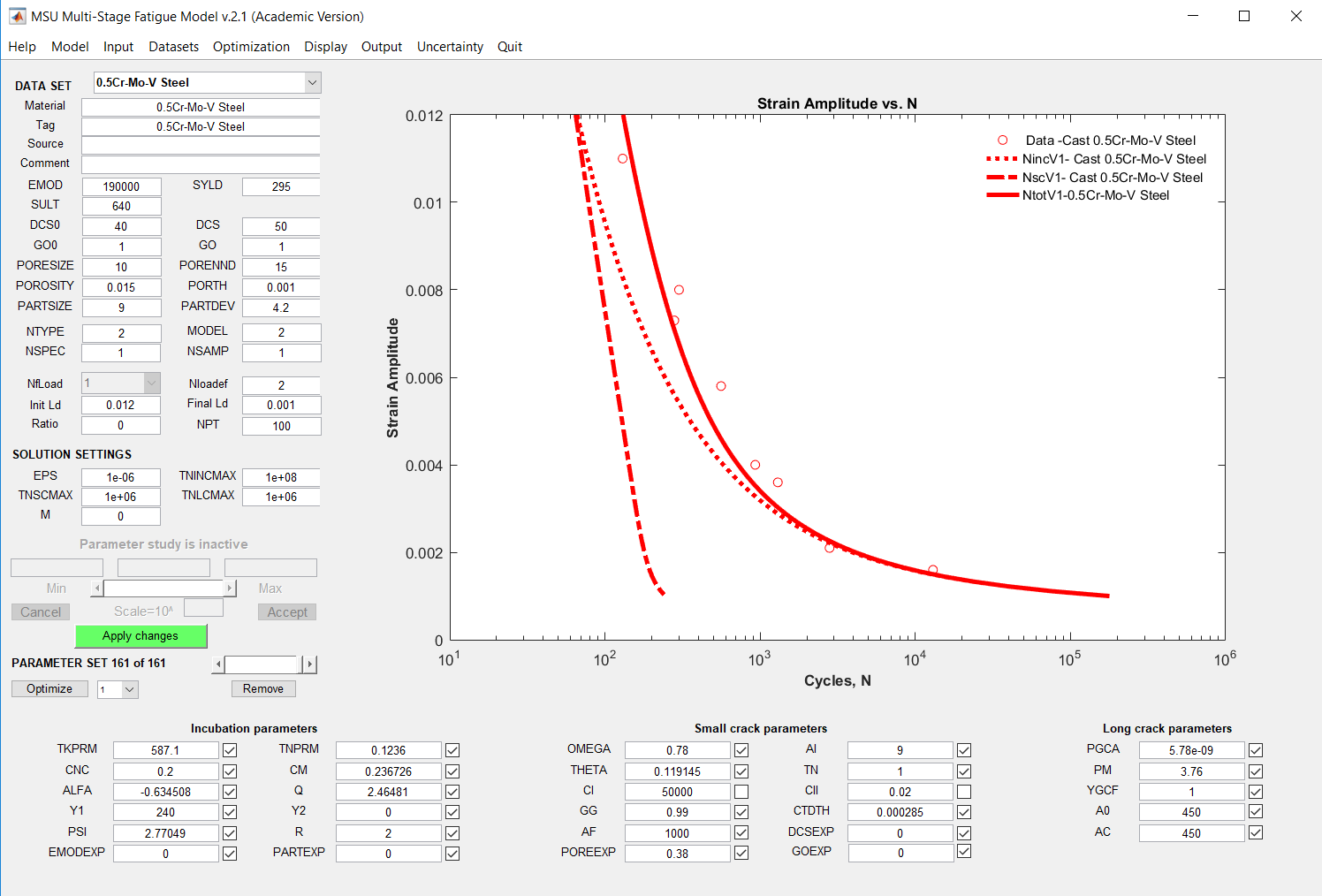Click the EMOD input field
Viewport: 1322px width, 896px height.
(121, 186)
